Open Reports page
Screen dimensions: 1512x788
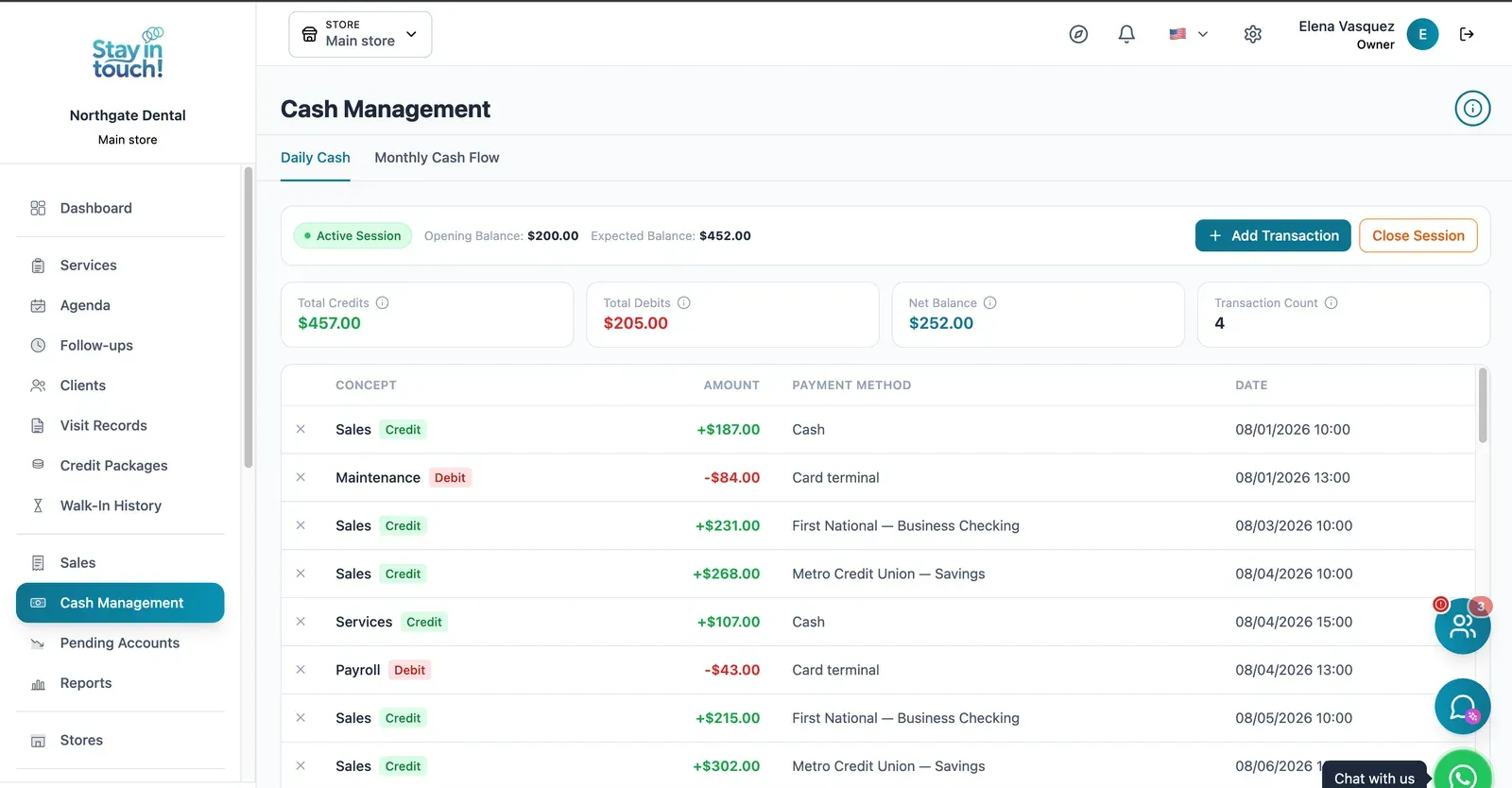(120, 683)
